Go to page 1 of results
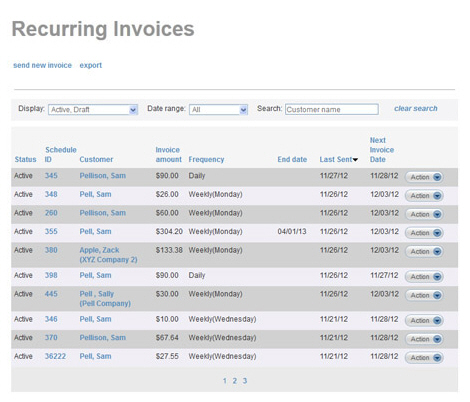470x402 pixels. pyautogui.click(x=225, y=381)
